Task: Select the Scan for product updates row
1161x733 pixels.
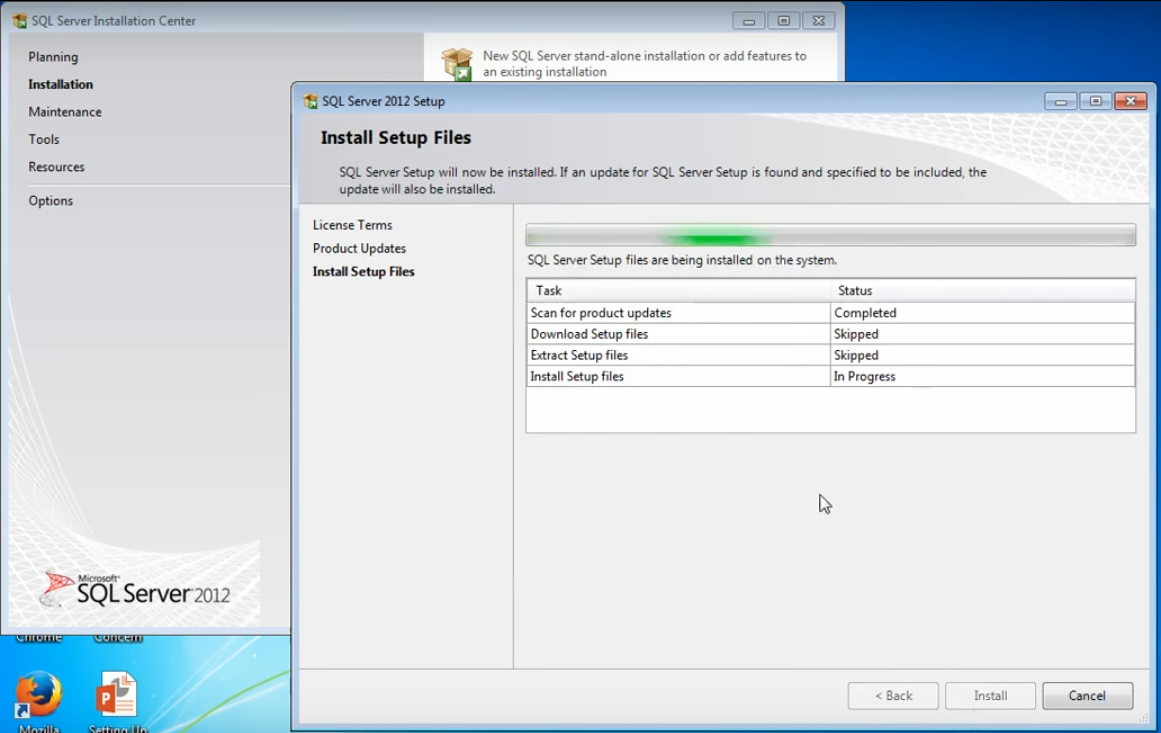Action: tap(830, 312)
